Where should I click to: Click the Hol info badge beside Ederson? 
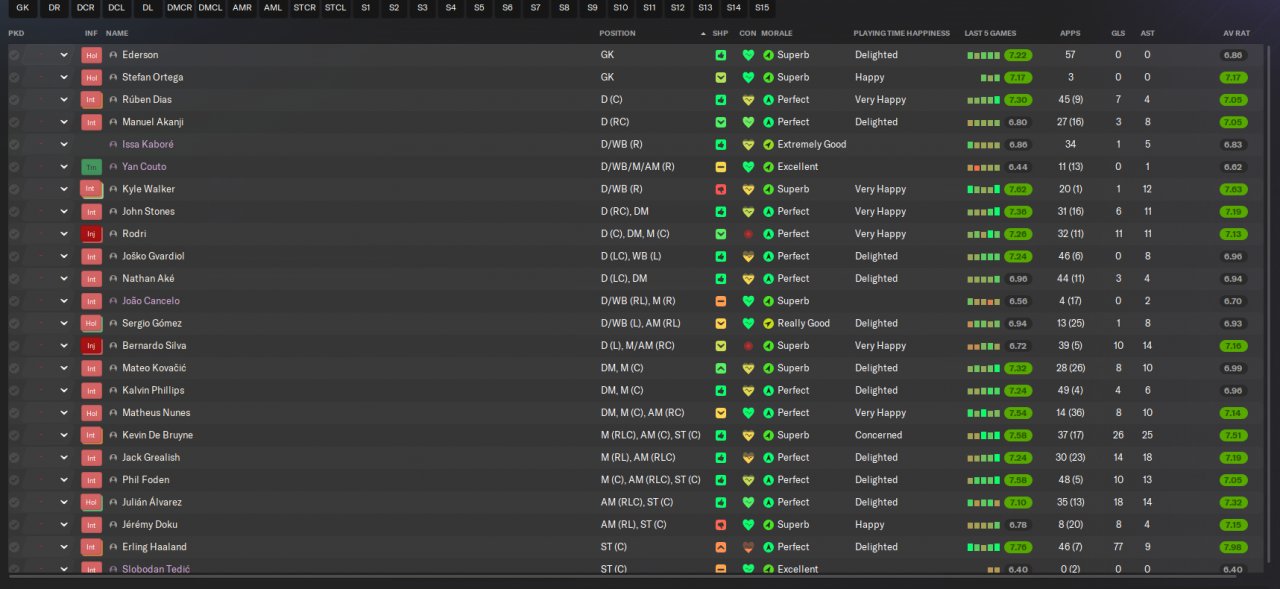92,55
